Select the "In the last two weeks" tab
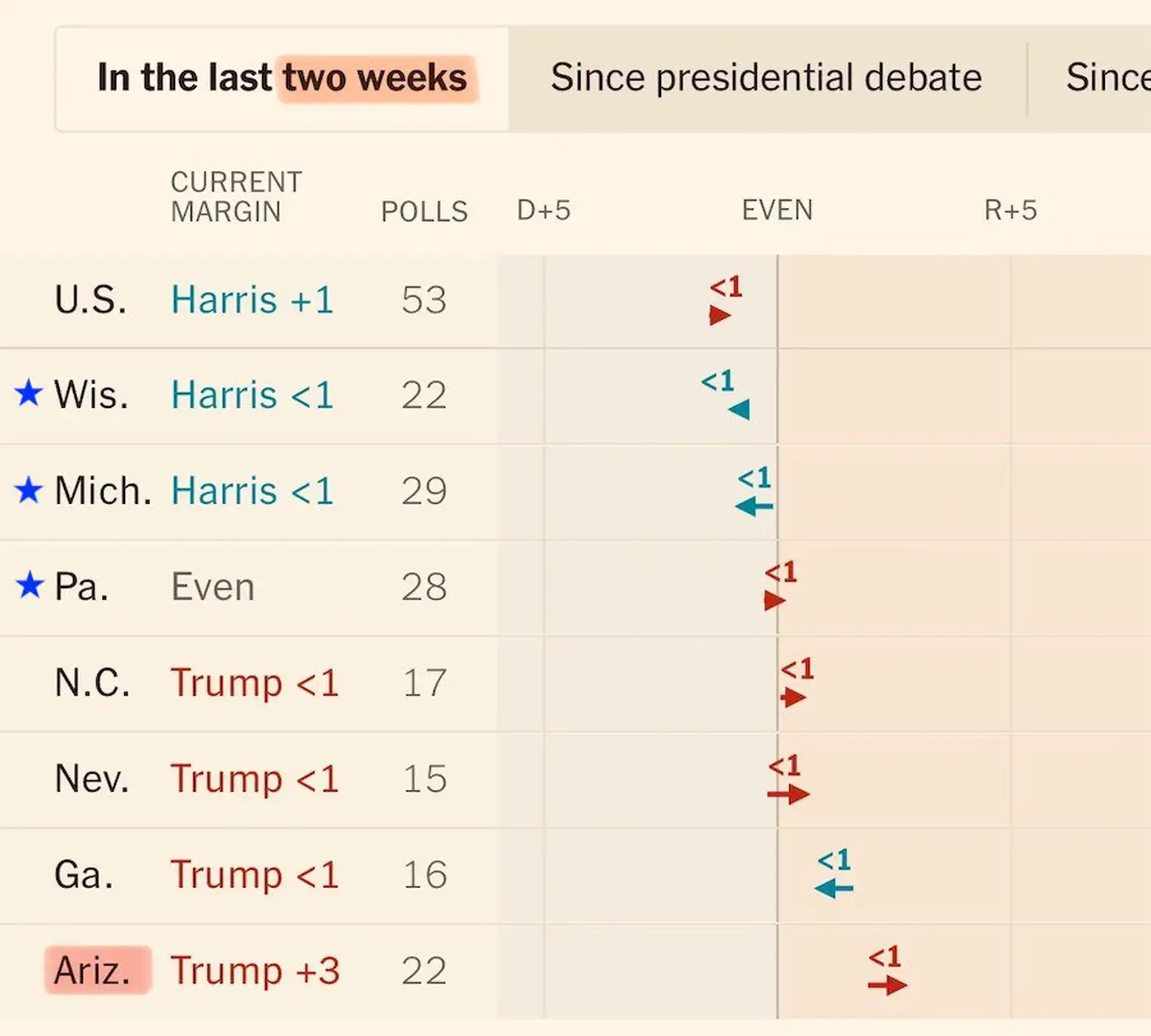The width and height of the screenshot is (1151, 1036). click(281, 78)
